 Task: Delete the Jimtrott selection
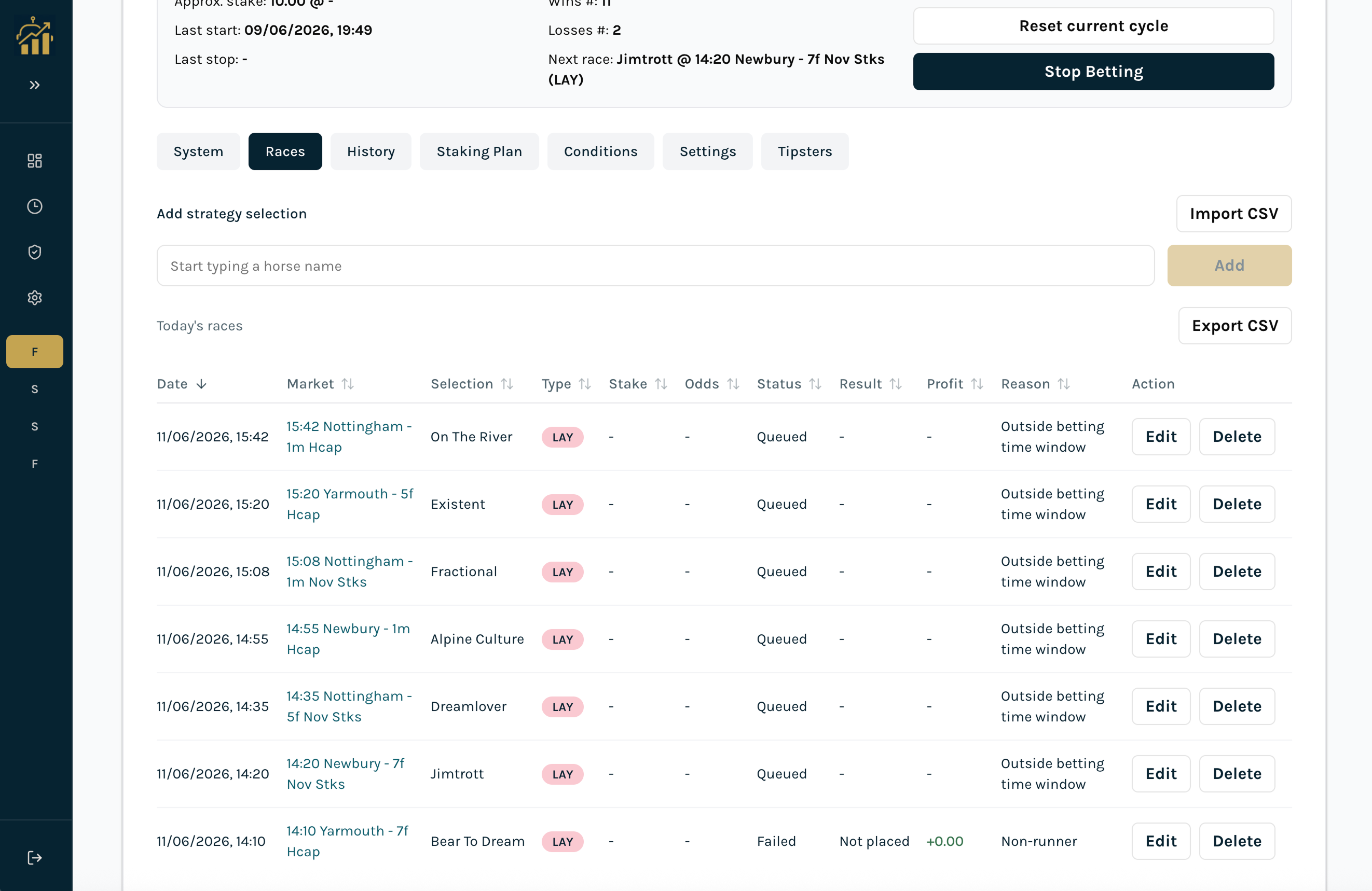1237,774
